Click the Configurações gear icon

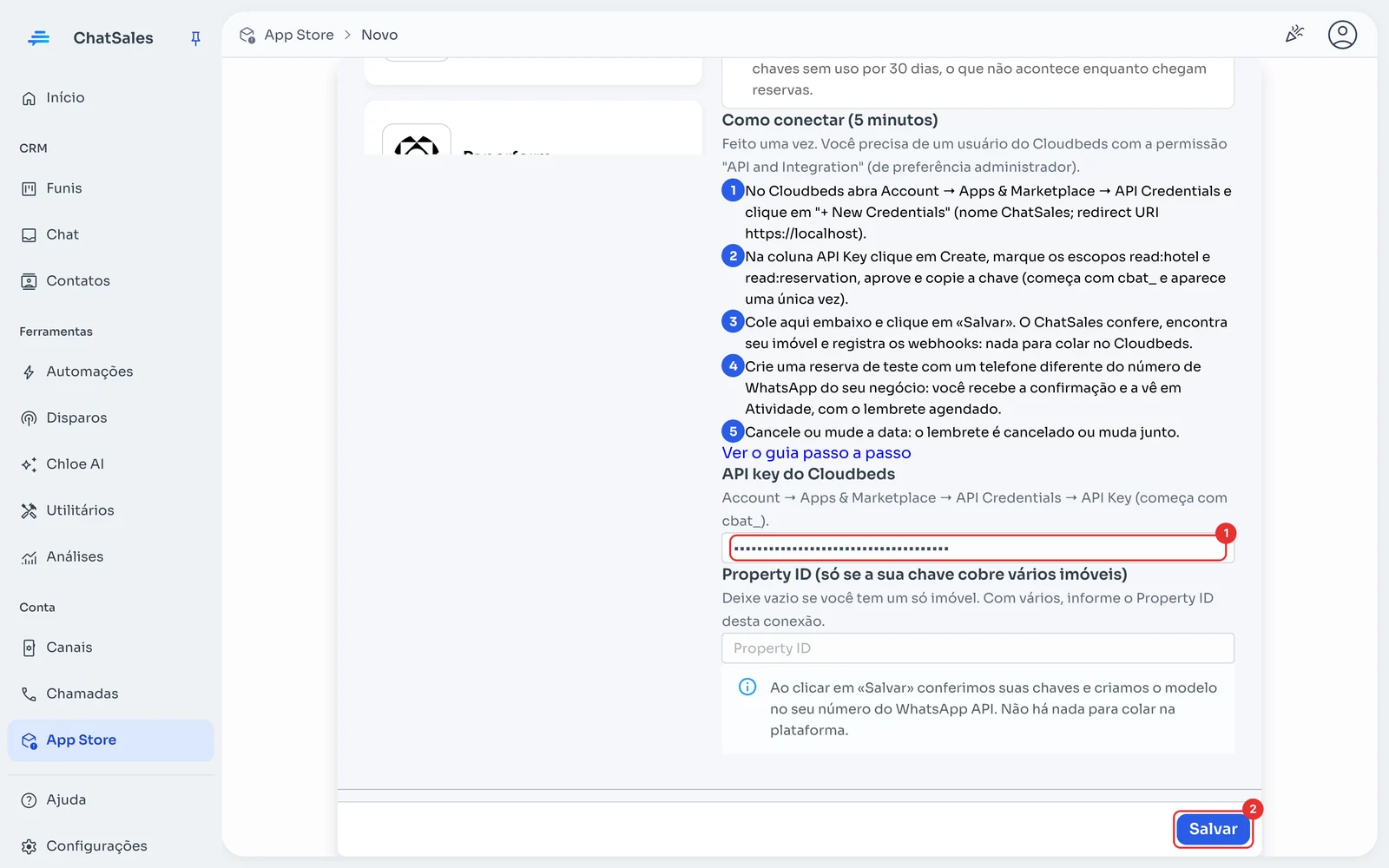[29, 846]
